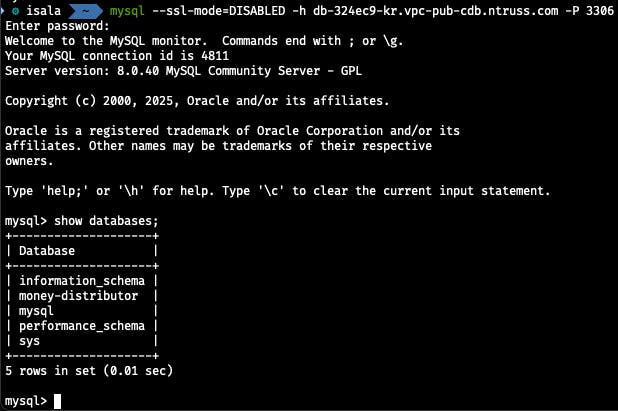This screenshot has width=618, height=411.
Task: Select the performance_schema row
Action: pos(88,326)
